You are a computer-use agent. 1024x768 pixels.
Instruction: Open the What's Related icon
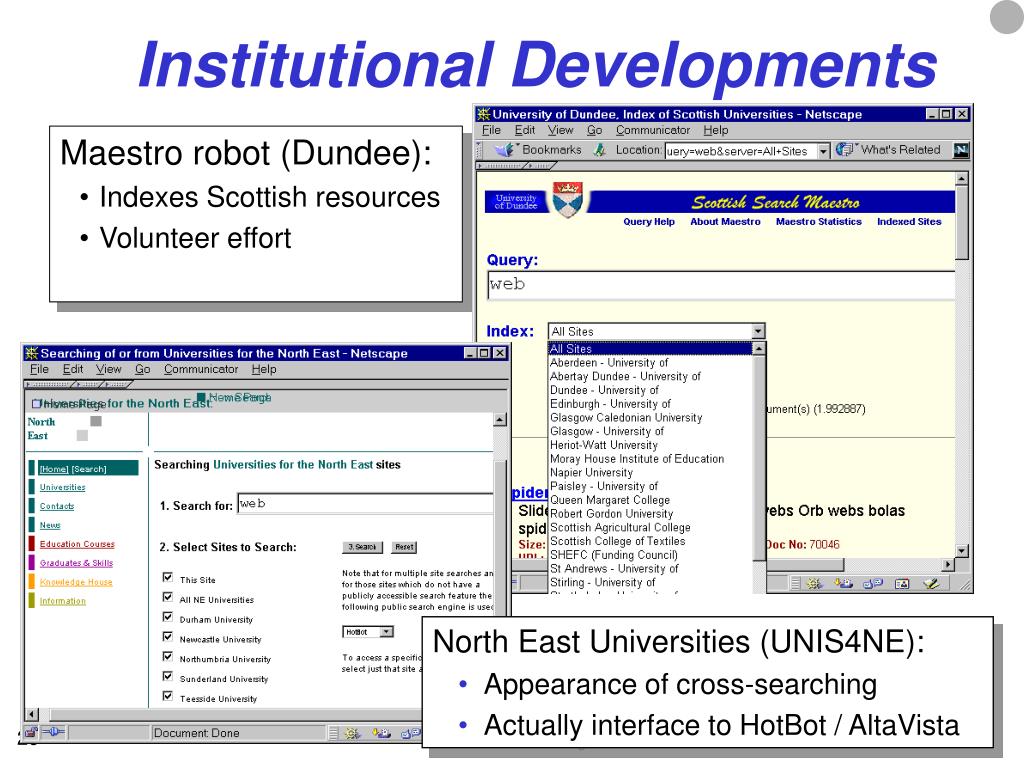[x=844, y=150]
